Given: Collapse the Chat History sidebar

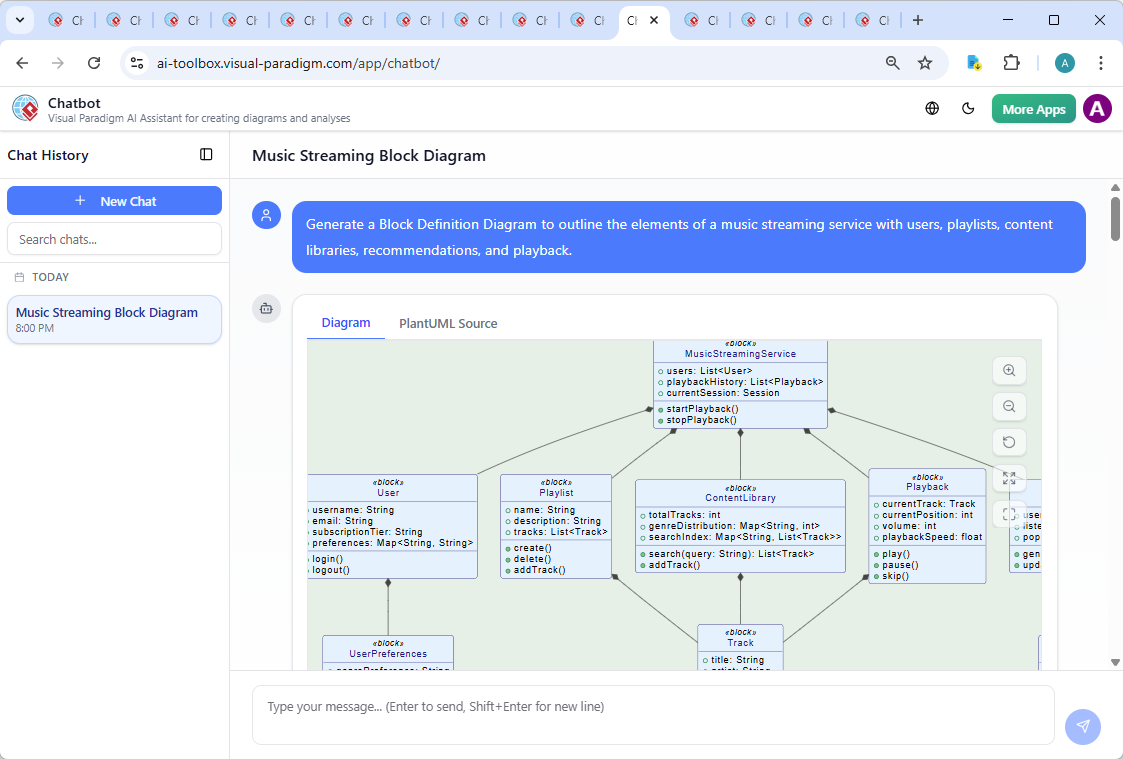Looking at the screenshot, I should click(x=206, y=155).
